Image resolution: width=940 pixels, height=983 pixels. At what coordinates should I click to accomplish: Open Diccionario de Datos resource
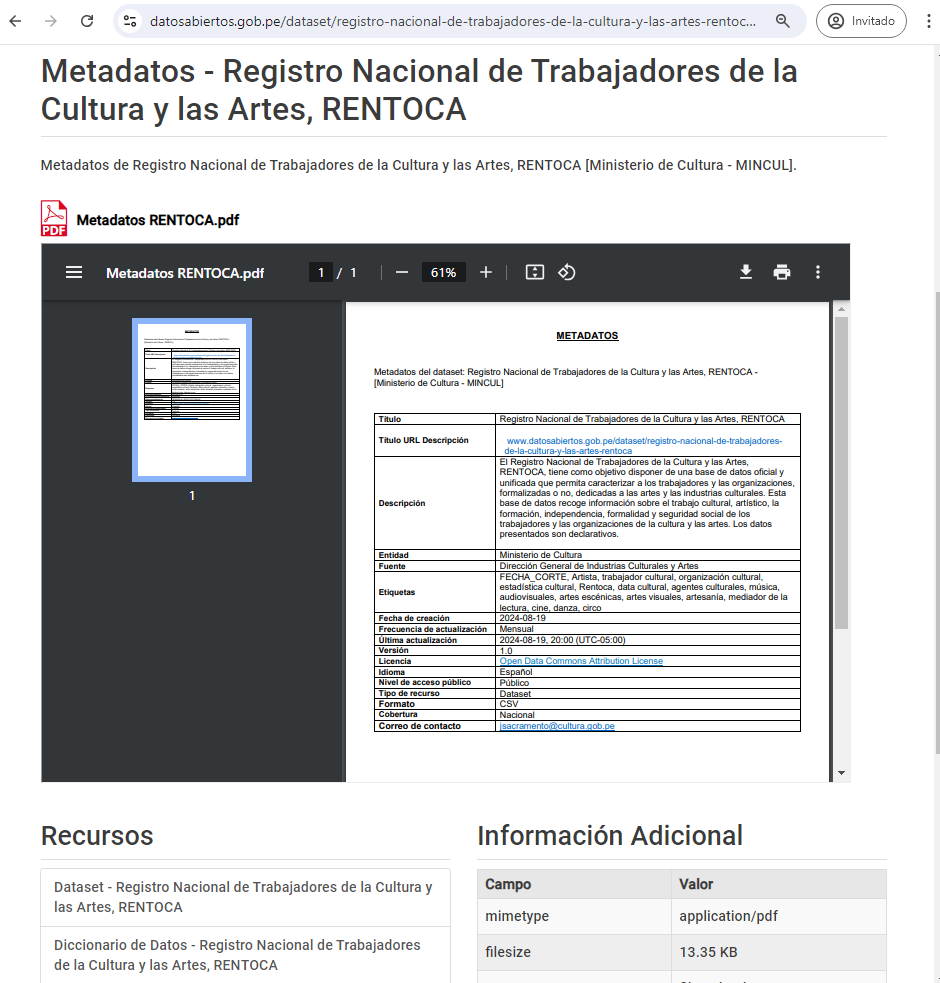pos(237,955)
